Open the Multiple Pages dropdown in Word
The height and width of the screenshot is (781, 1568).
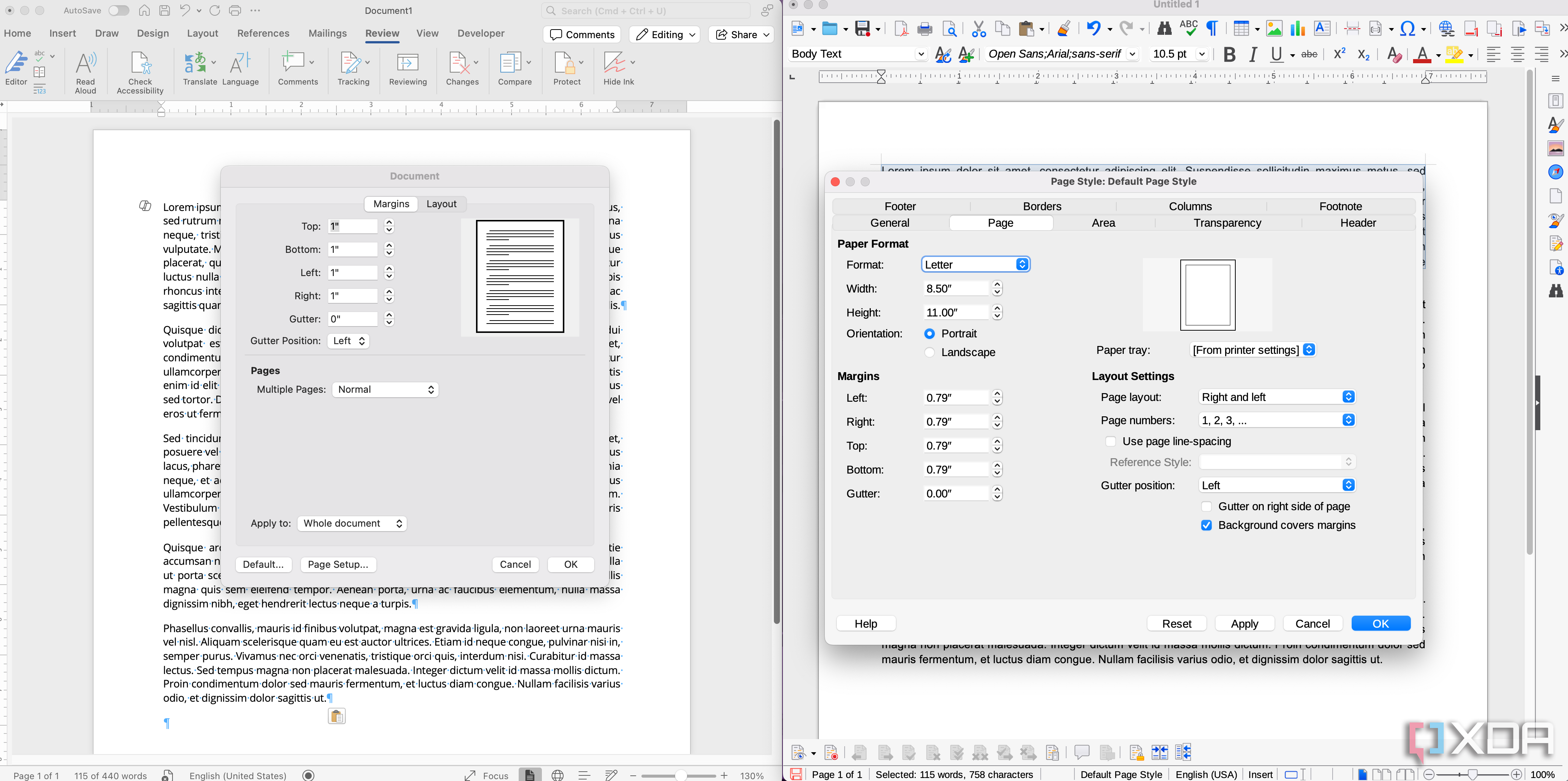(x=385, y=389)
